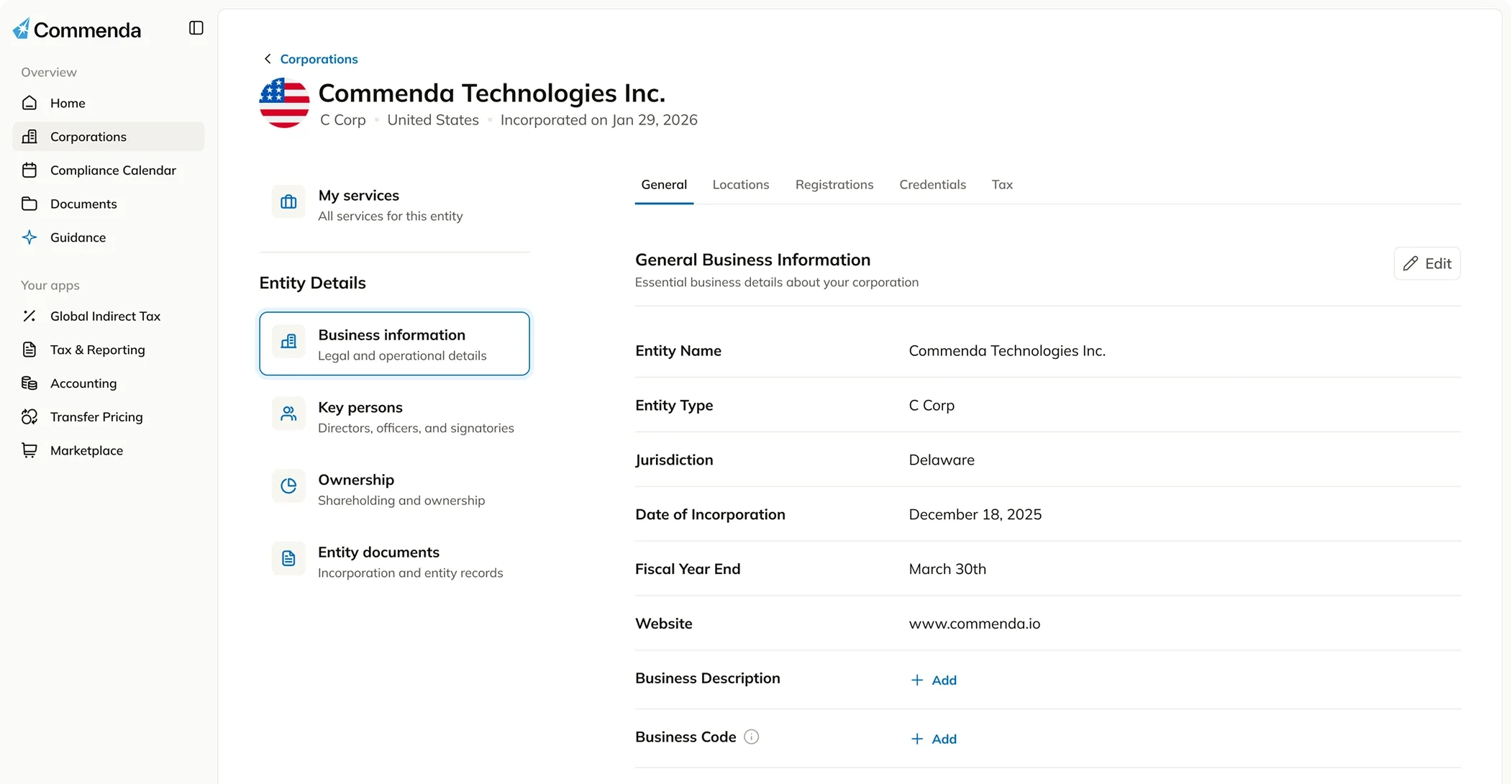Open Guidance sparkle icon
This screenshot has width=1512, height=784.
point(29,237)
